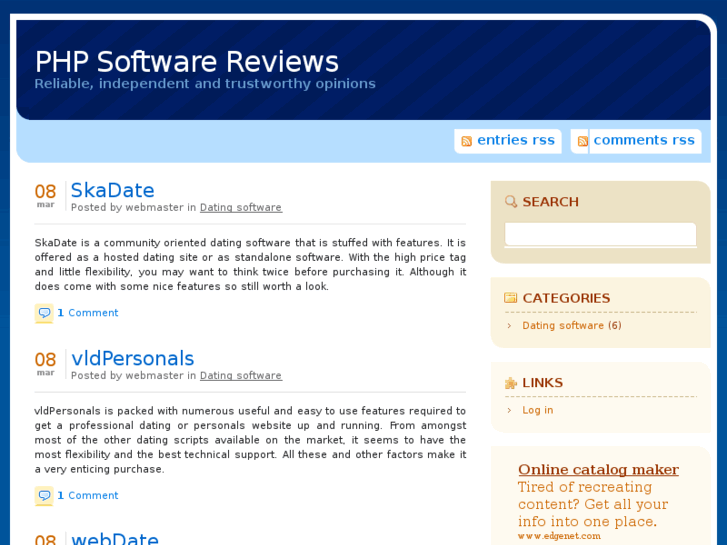This screenshot has width=727, height=545.
Task: Click the entries rss feed icon
Action: tap(466, 141)
